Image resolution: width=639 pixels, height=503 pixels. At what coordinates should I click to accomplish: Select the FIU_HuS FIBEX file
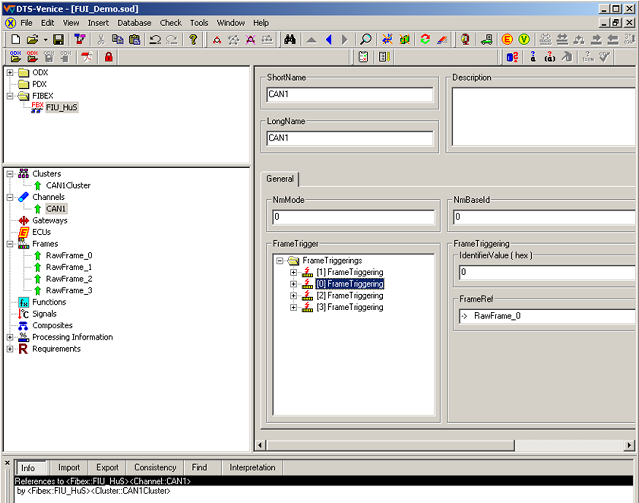61,108
